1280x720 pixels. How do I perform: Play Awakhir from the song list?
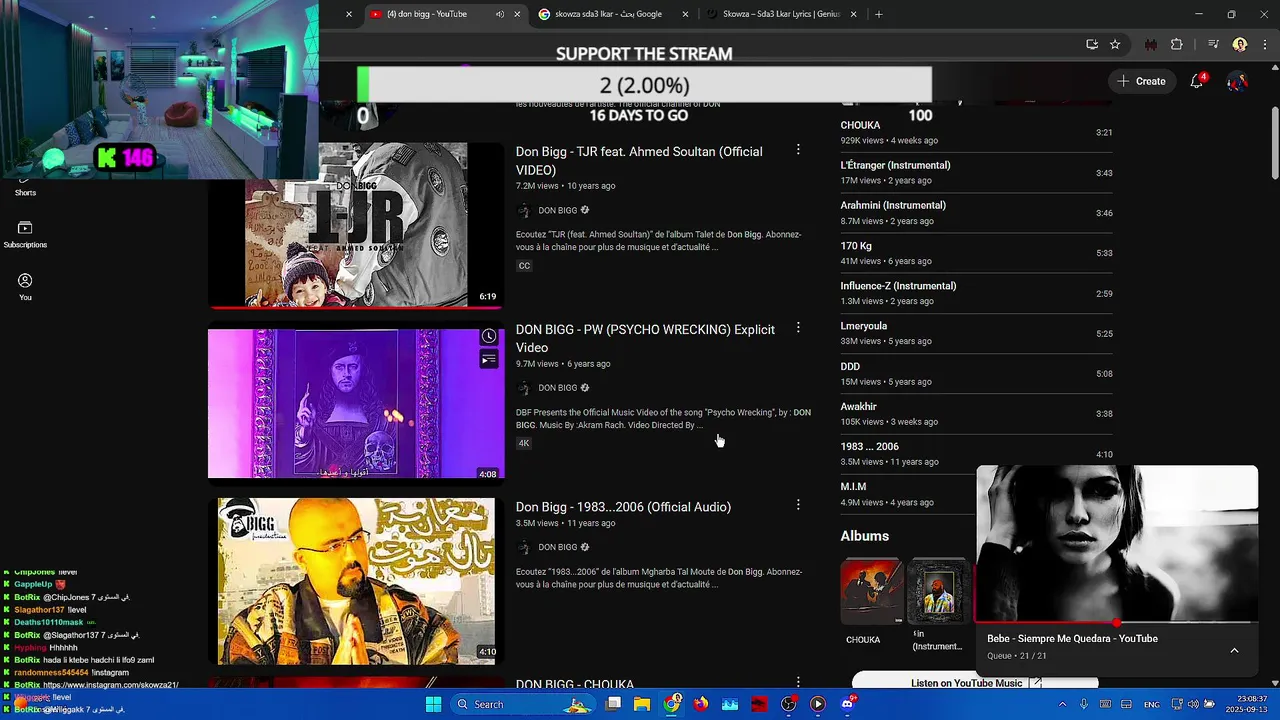pyautogui.click(x=976, y=413)
